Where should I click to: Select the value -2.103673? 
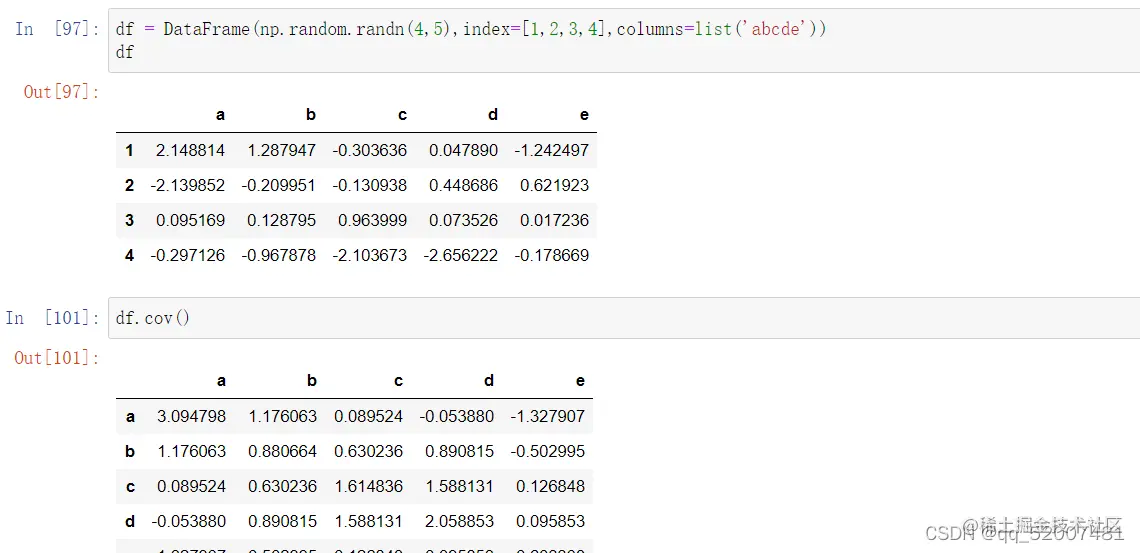click(370, 255)
